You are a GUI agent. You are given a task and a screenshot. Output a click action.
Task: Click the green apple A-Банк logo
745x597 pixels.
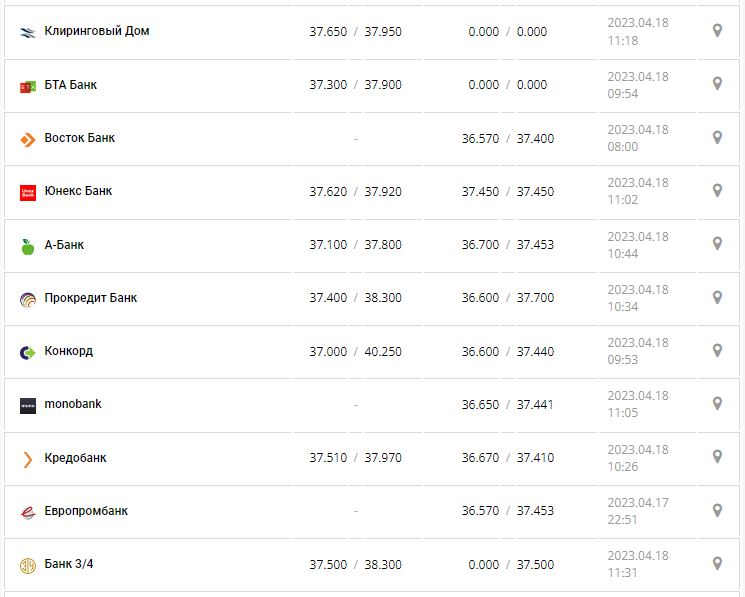click(28, 246)
